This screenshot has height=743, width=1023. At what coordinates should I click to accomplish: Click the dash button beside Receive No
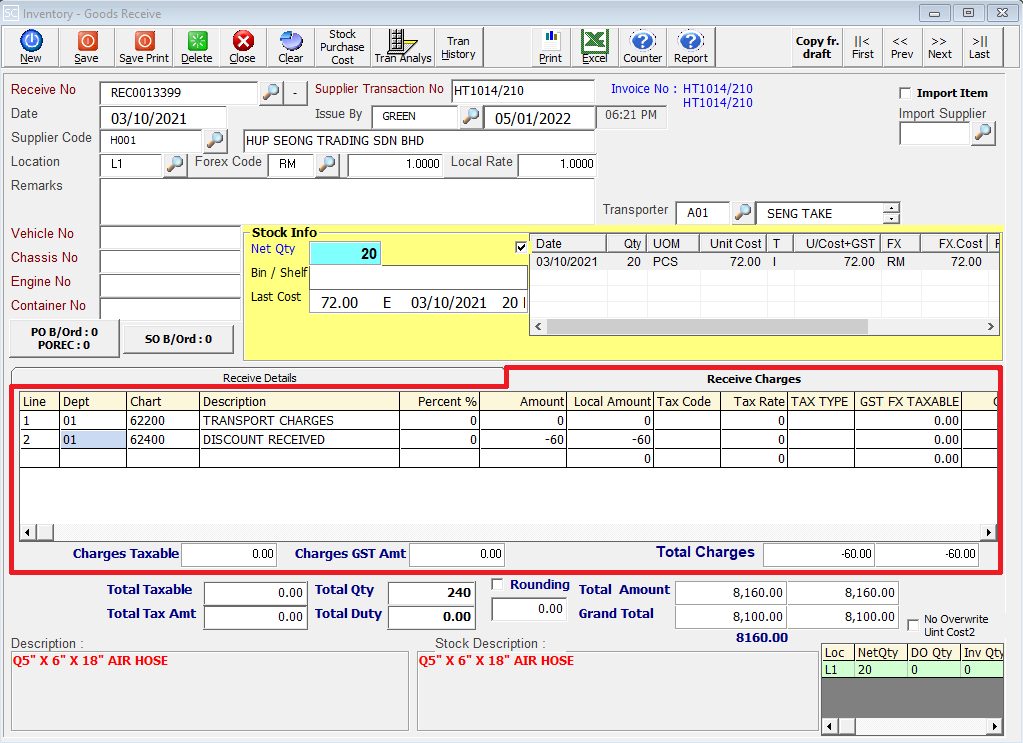(296, 93)
